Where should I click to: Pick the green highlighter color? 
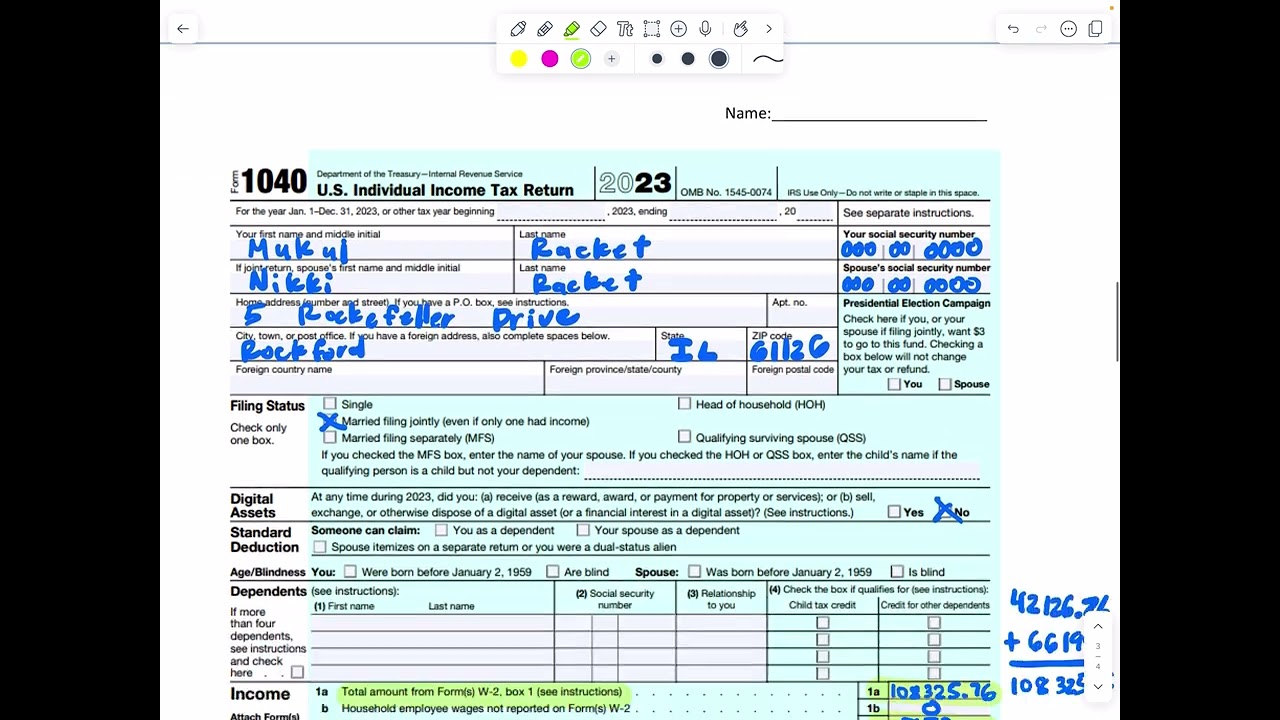(581, 59)
